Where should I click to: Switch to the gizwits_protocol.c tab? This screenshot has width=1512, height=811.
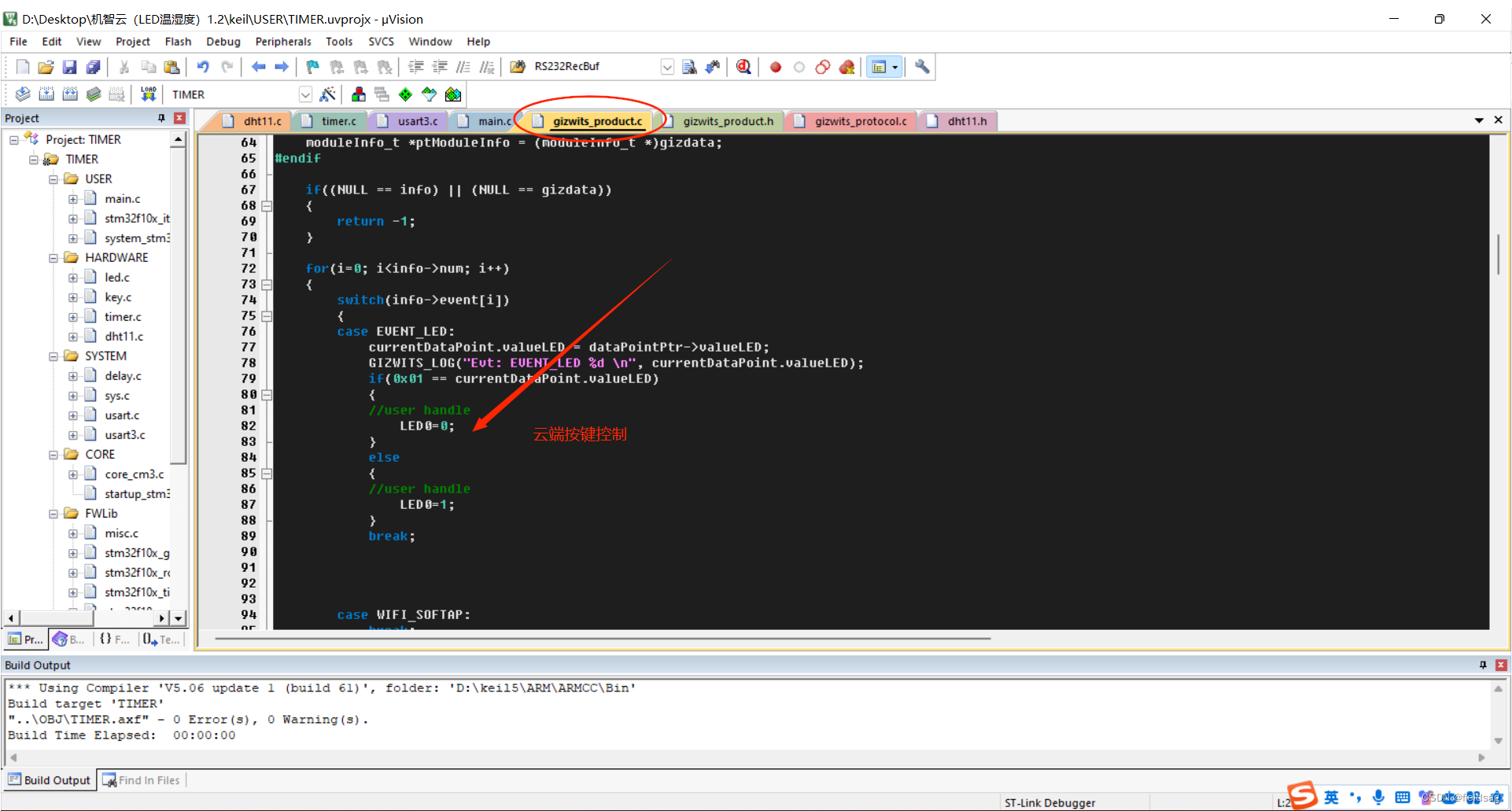[853, 121]
